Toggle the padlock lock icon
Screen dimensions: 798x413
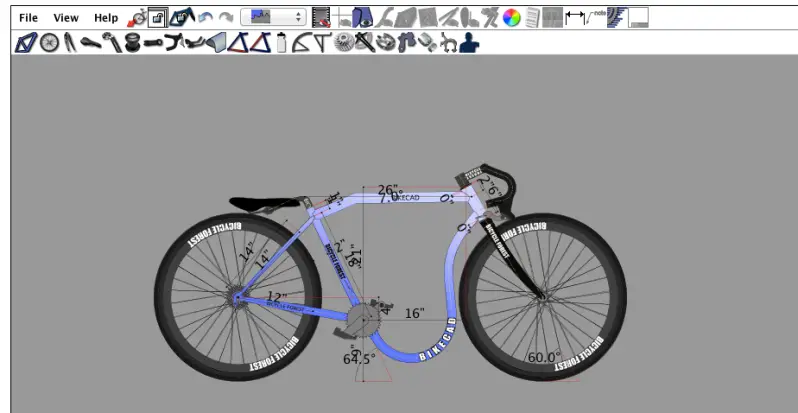click(x=158, y=18)
